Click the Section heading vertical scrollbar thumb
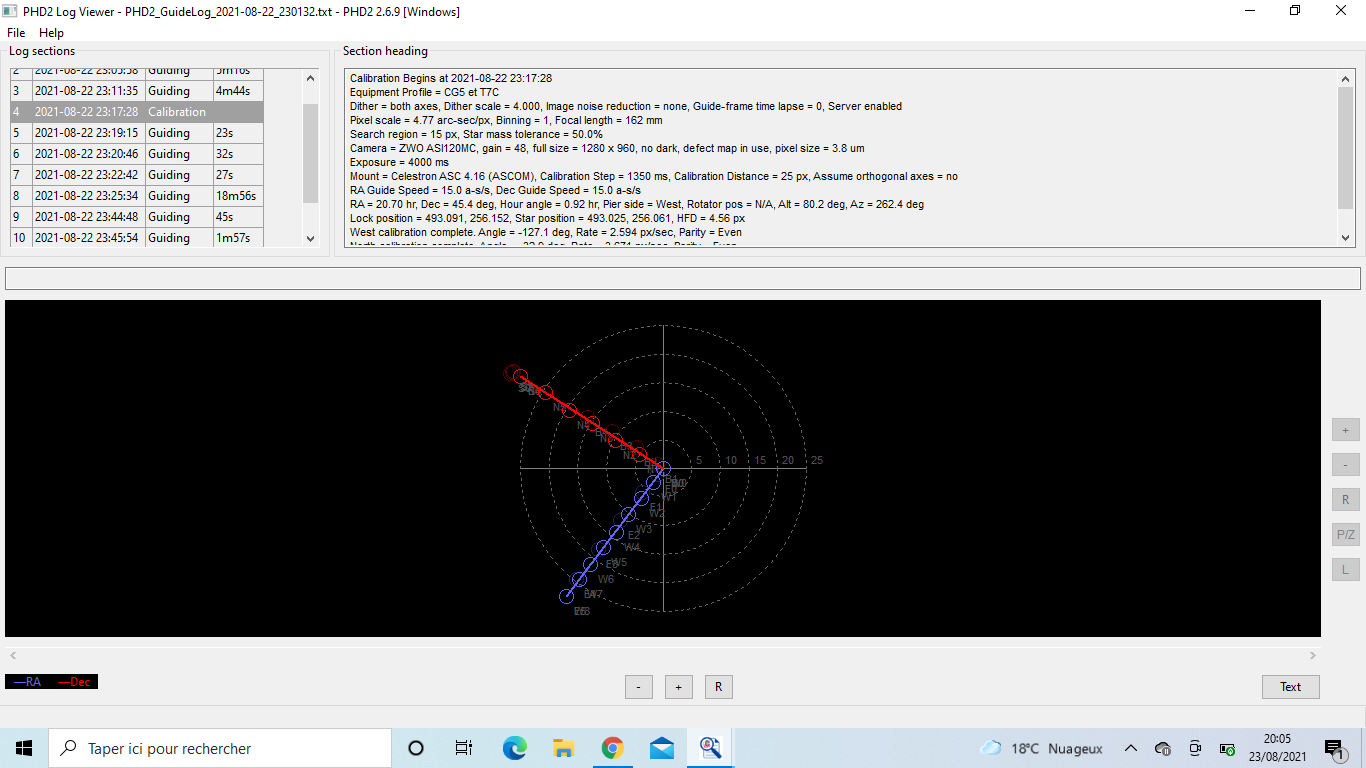 pyautogui.click(x=1346, y=148)
